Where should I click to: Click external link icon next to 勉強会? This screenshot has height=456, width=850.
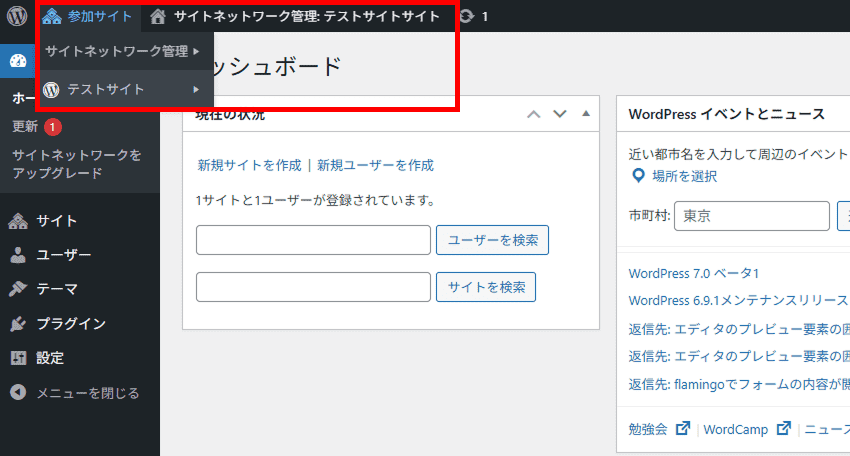tap(682, 428)
